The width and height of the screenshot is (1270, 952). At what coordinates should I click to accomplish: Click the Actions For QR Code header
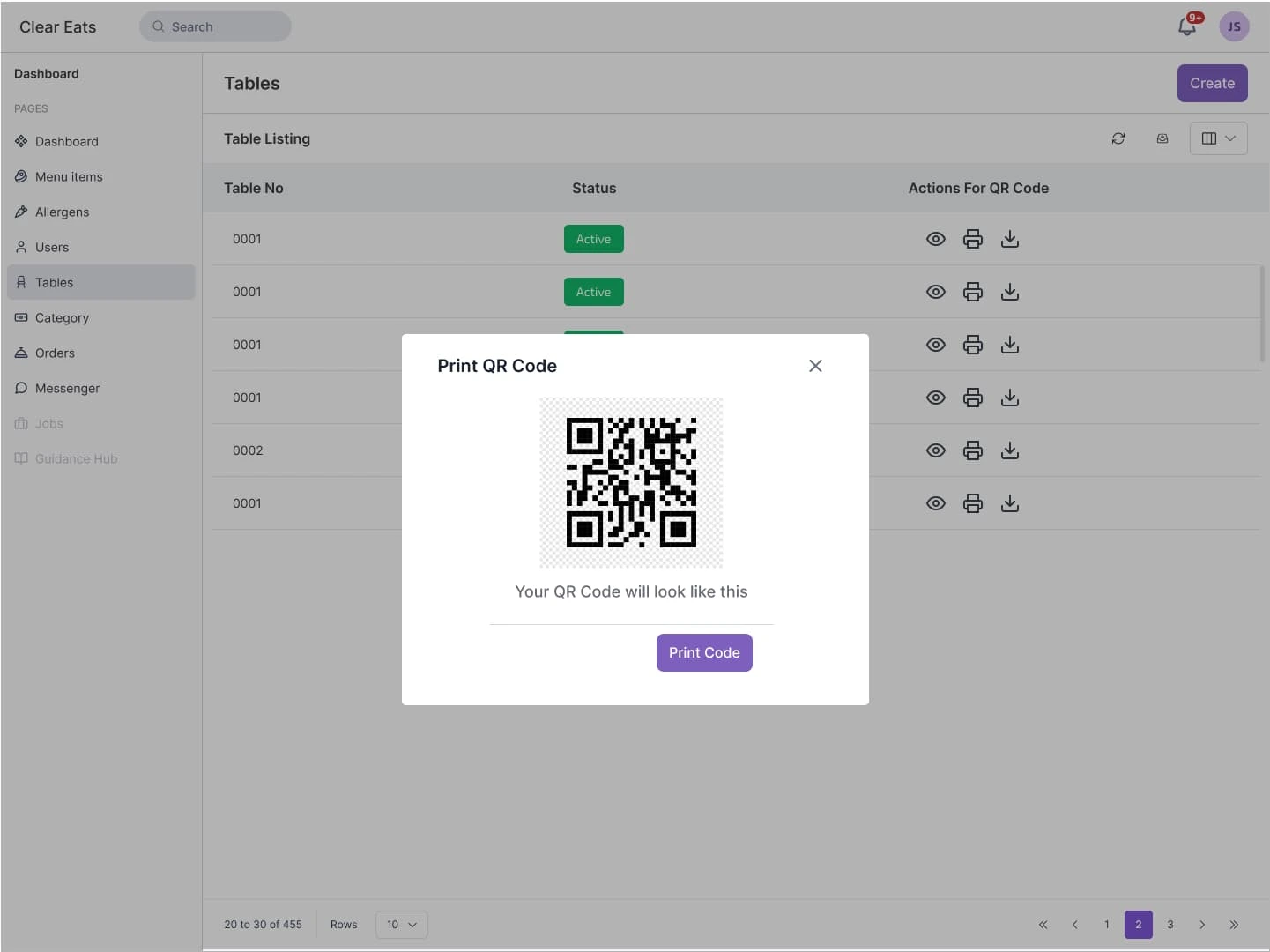tap(978, 188)
